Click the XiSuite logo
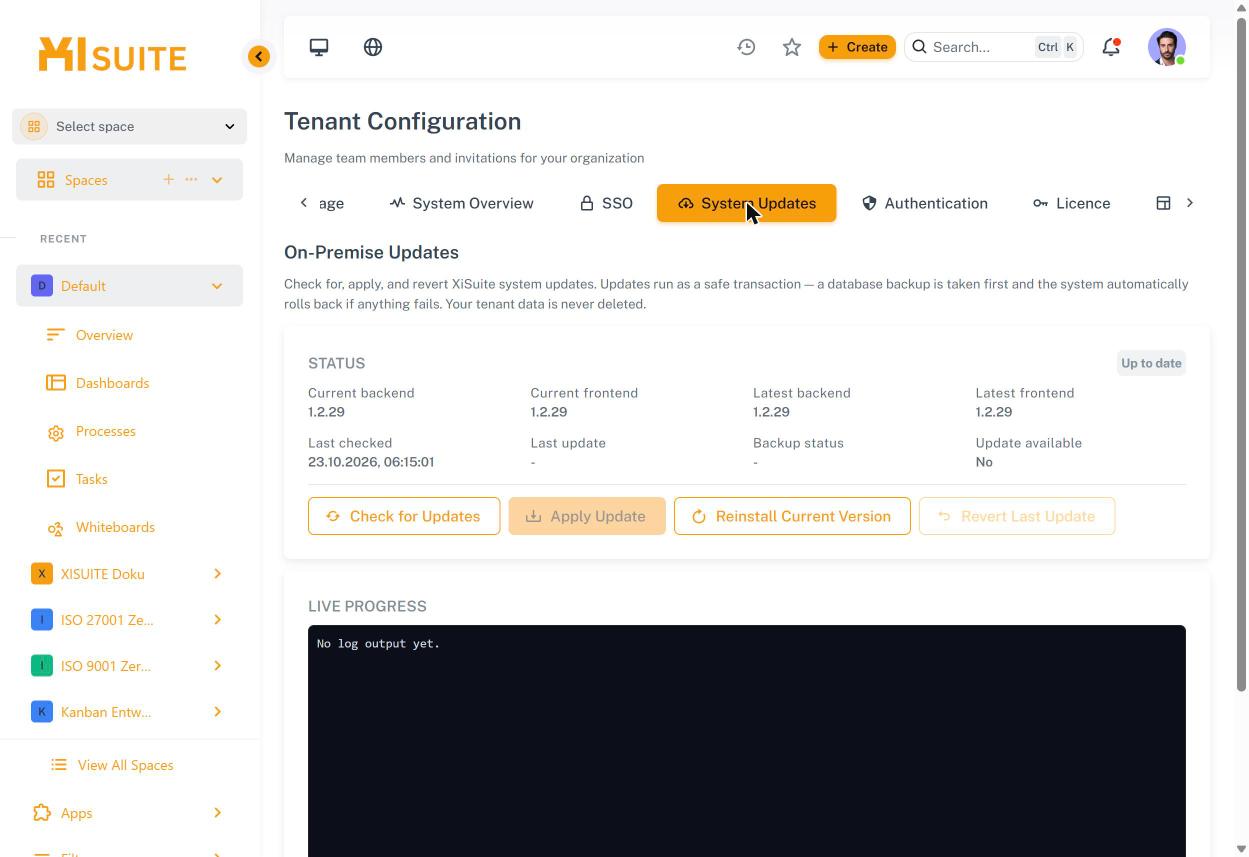This screenshot has height=857, width=1249. pyautogui.click(x=112, y=55)
